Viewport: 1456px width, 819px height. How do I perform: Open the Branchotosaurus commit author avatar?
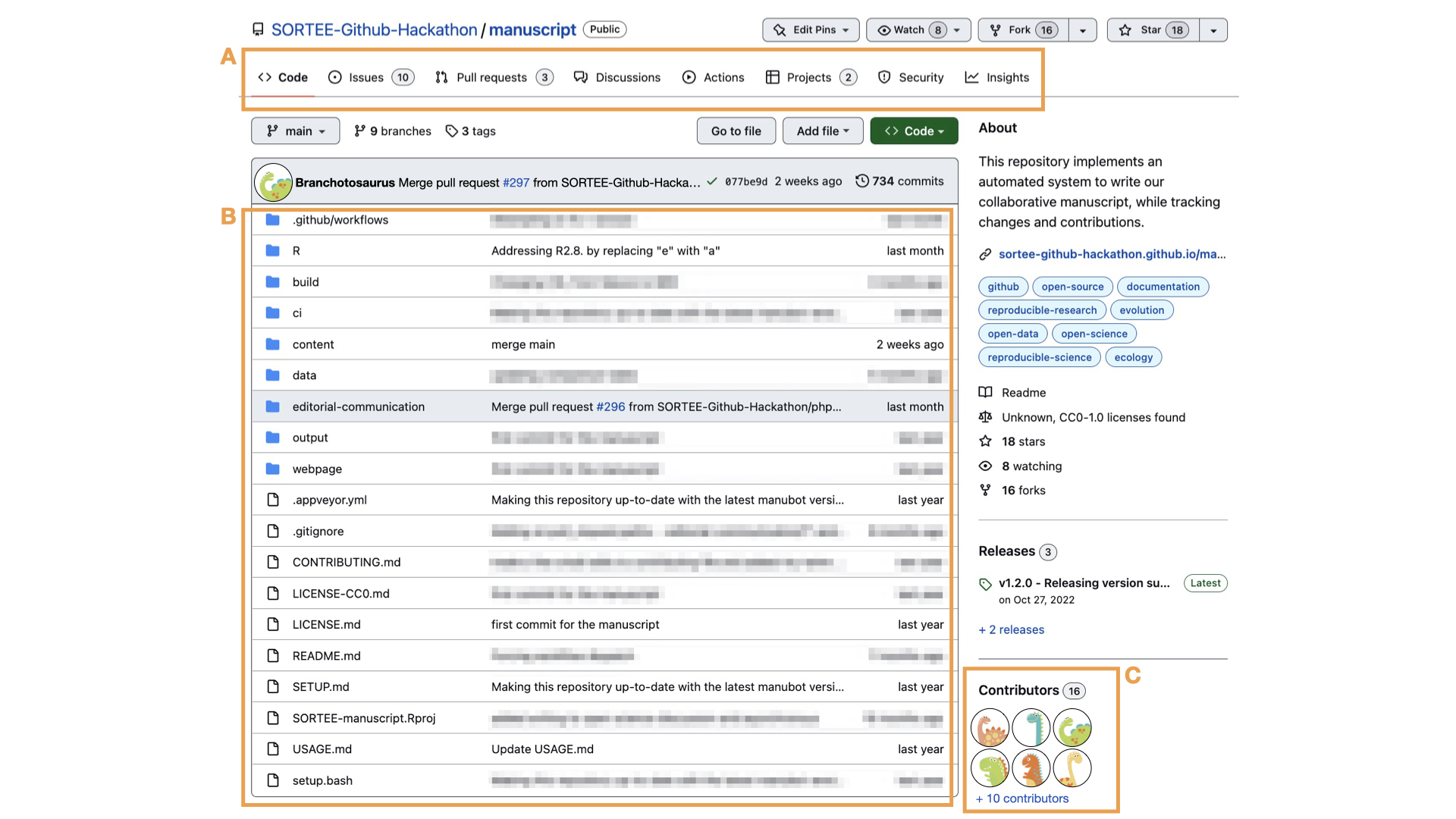274,182
